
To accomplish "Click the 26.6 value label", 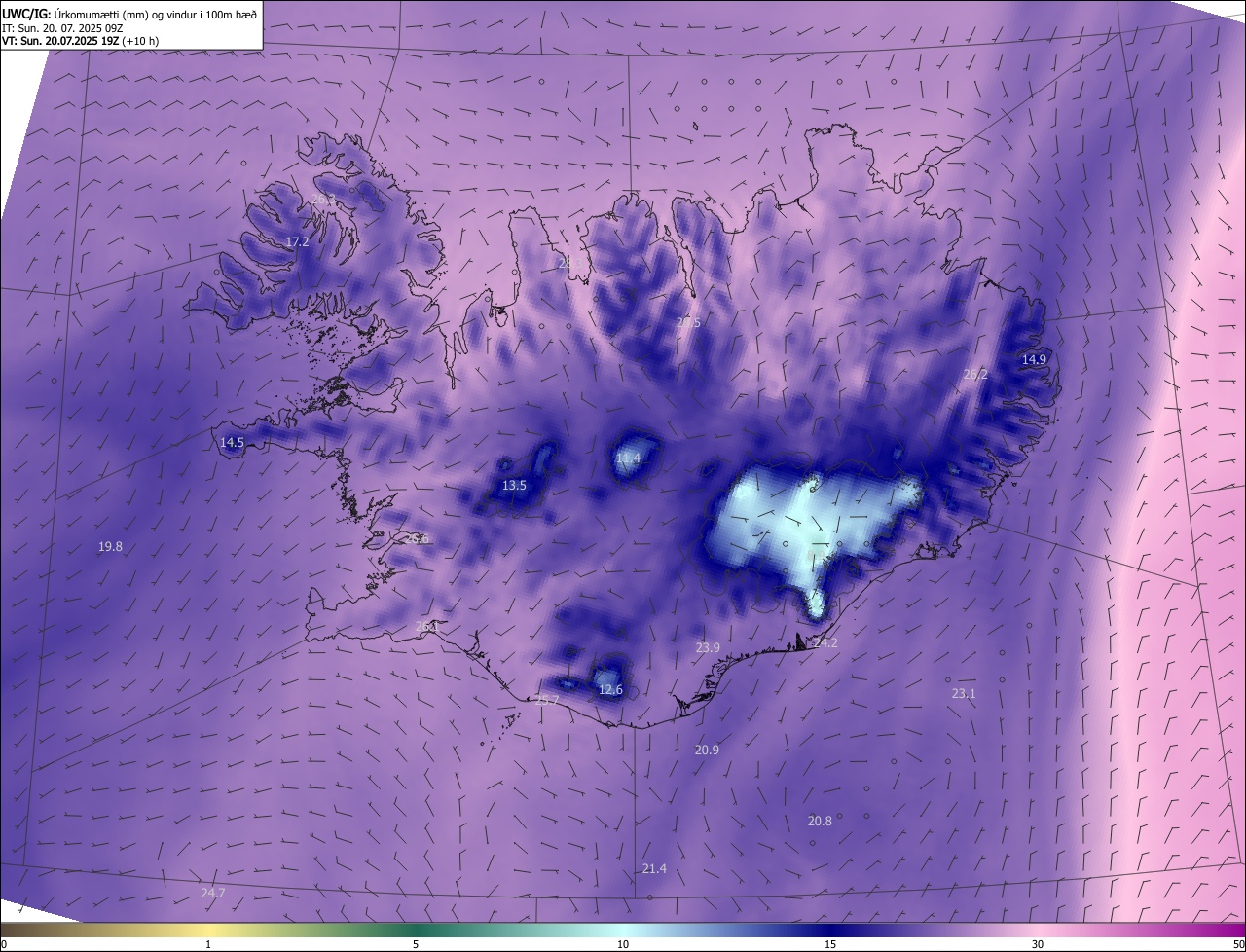I will coord(417,538).
